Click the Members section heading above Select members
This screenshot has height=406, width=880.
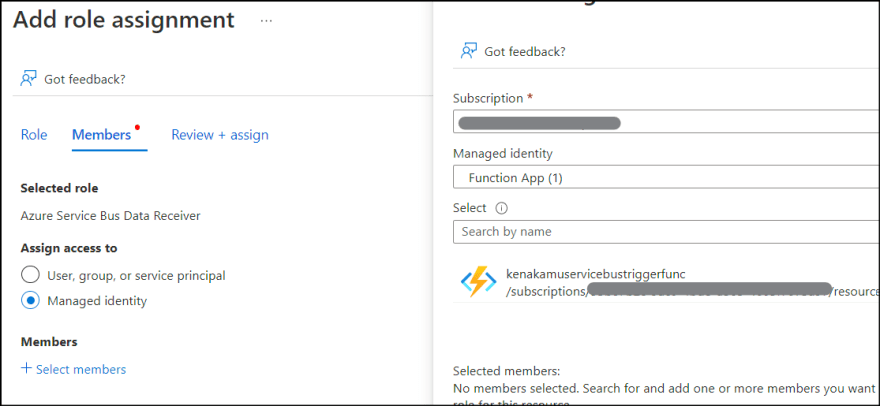coord(49,341)
